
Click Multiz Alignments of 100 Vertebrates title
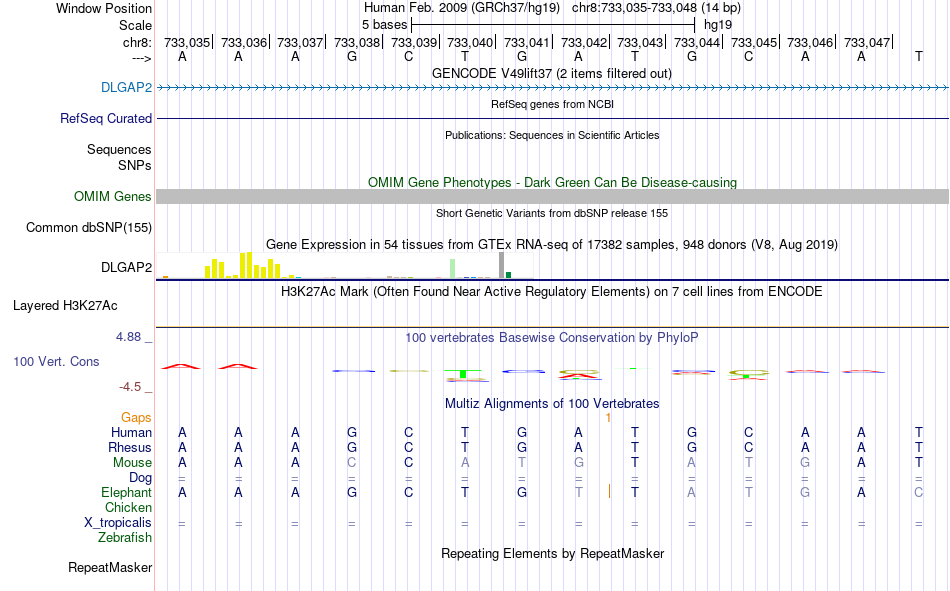click(552, 403)
